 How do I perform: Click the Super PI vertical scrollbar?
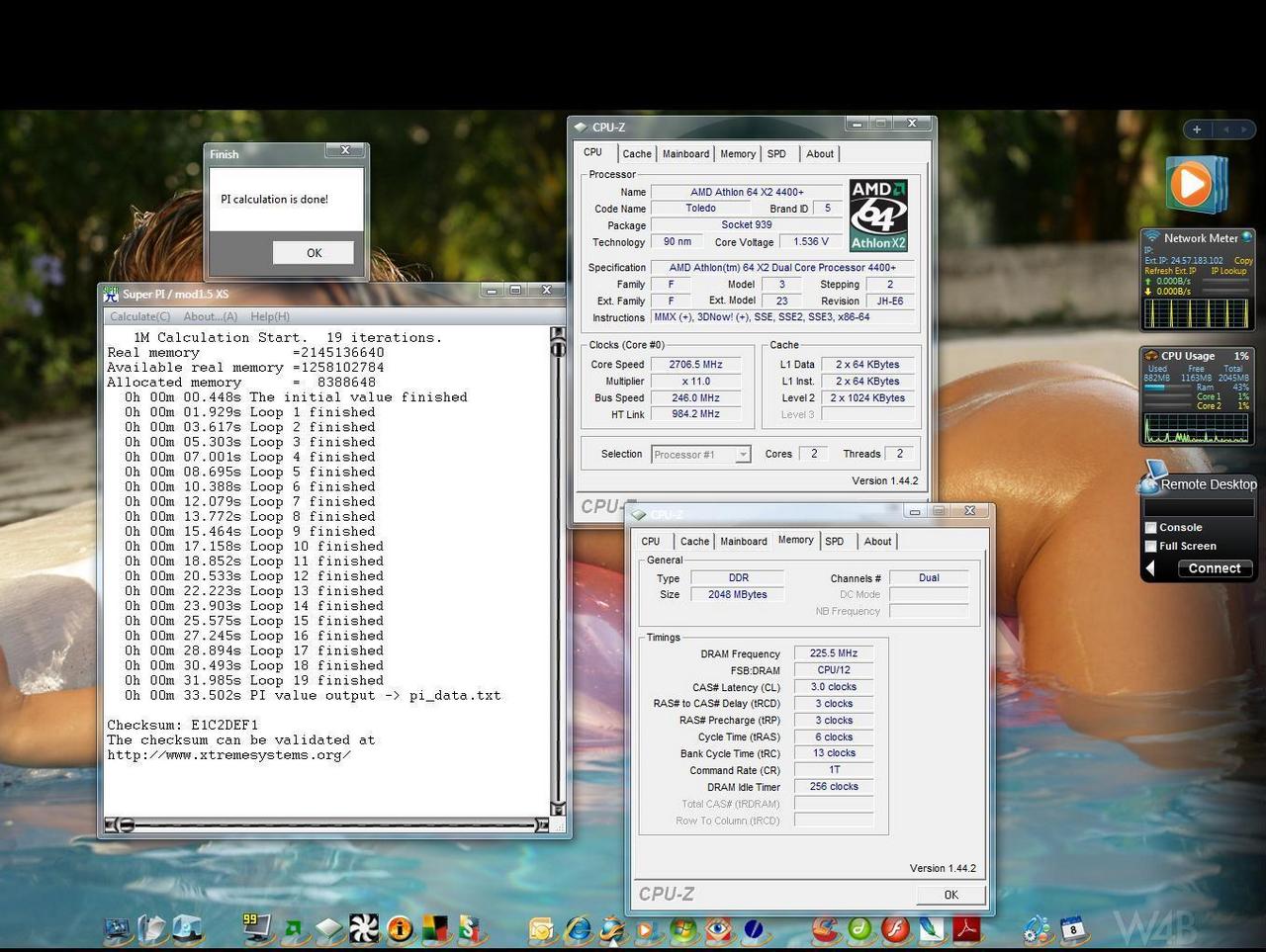pos(558,571)
